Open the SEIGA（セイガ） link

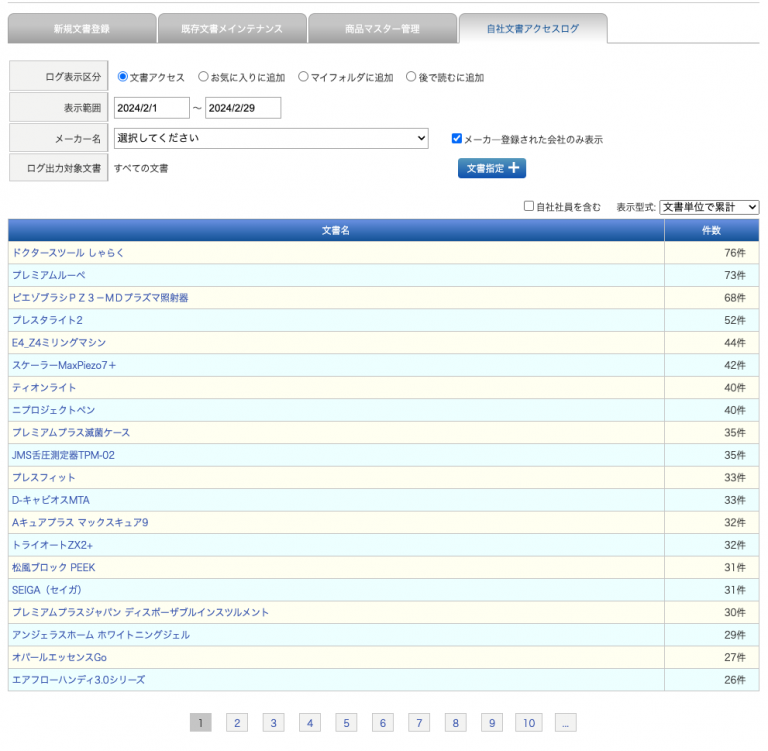pos(47,590)
